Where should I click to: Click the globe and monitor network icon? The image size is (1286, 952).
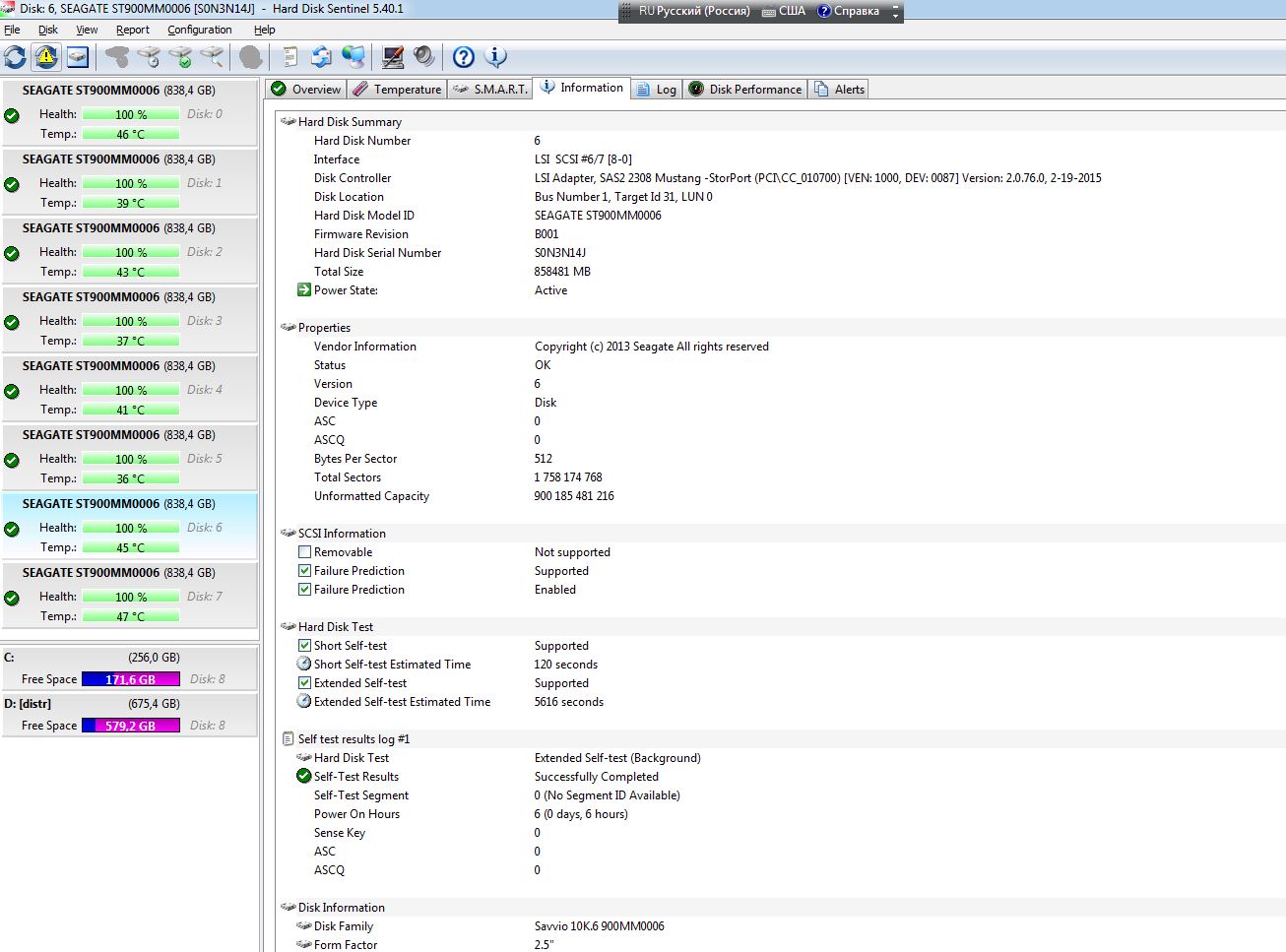point(353,57)
